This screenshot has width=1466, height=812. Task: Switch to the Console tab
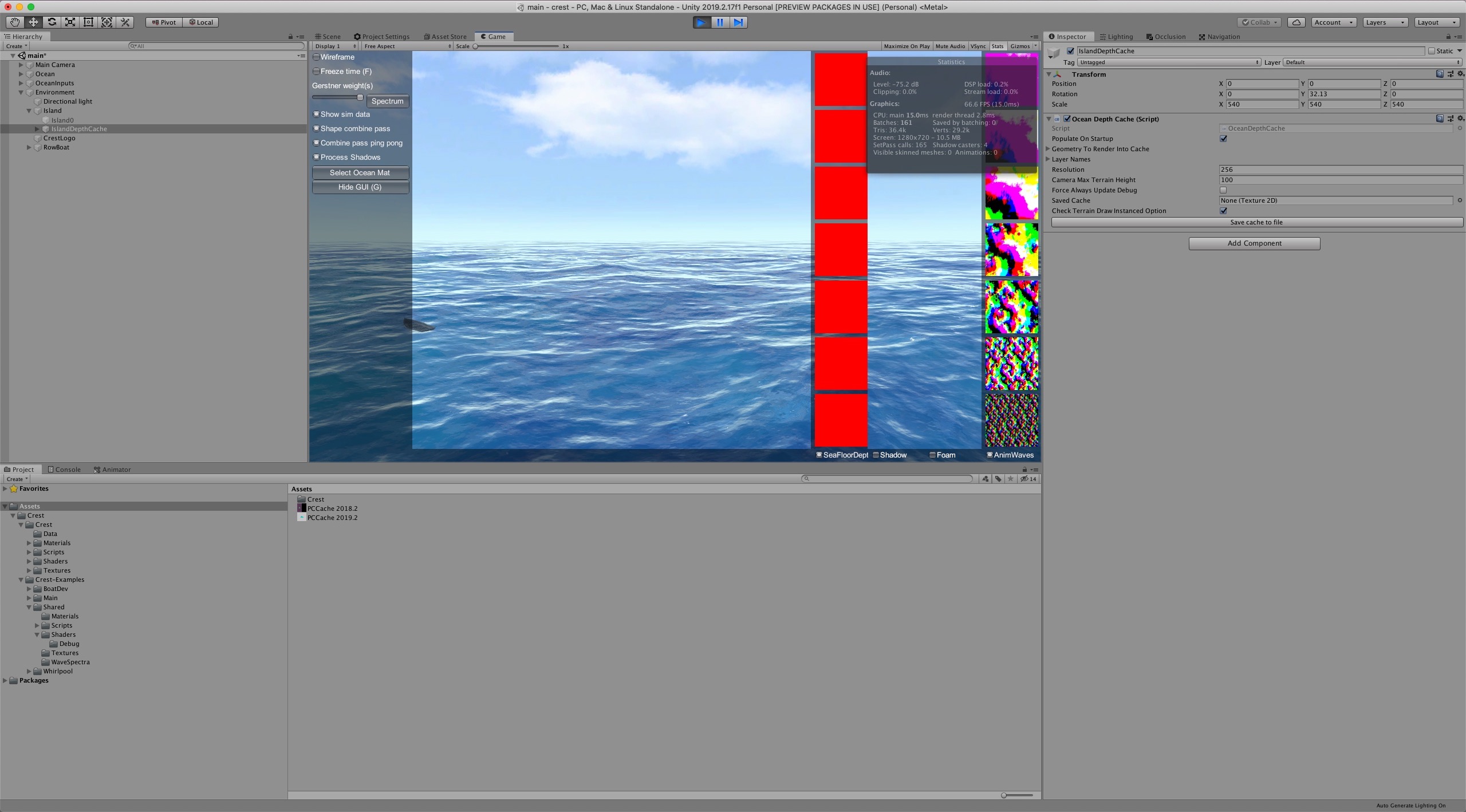coord(64,469)
